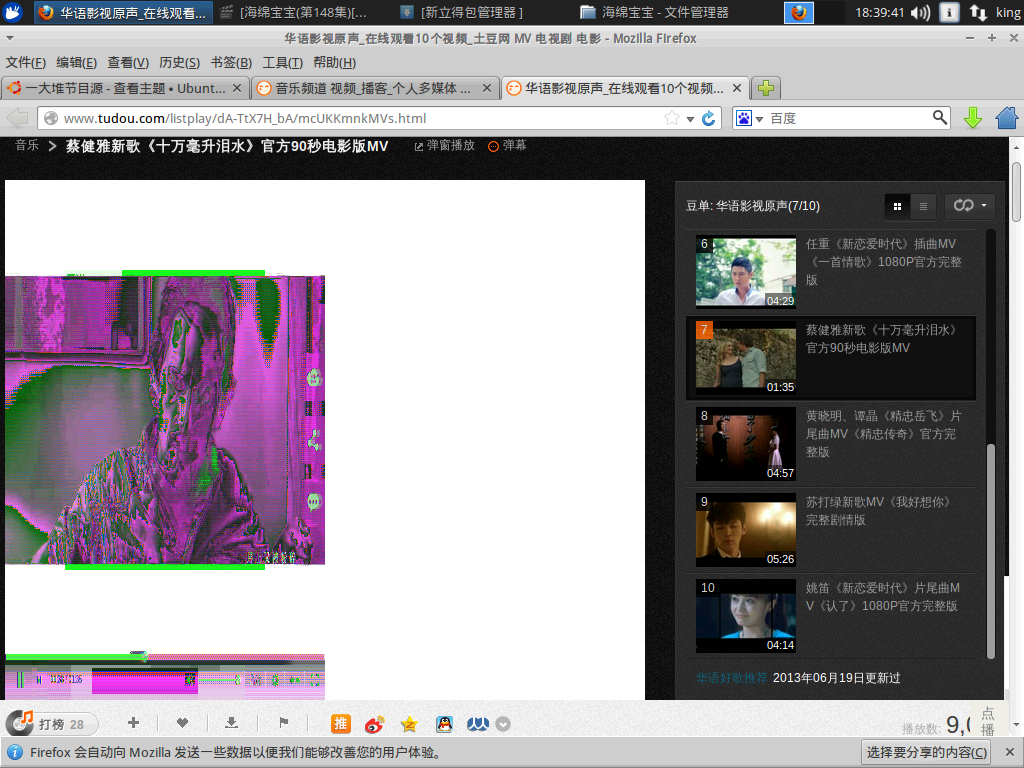
Task: Click the flag report icon below the player
Action: coord(283,722)
